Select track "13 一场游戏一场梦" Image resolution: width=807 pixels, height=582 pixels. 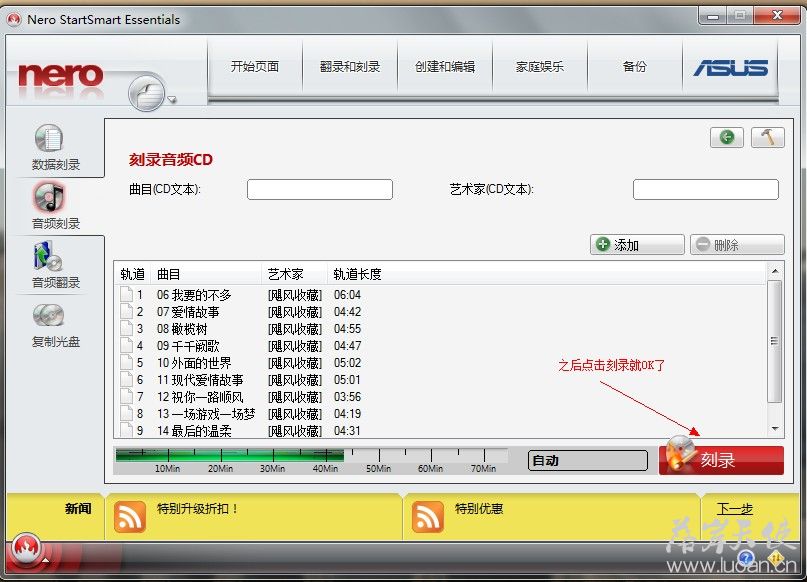pyautogui.click(x=206, y=414)
